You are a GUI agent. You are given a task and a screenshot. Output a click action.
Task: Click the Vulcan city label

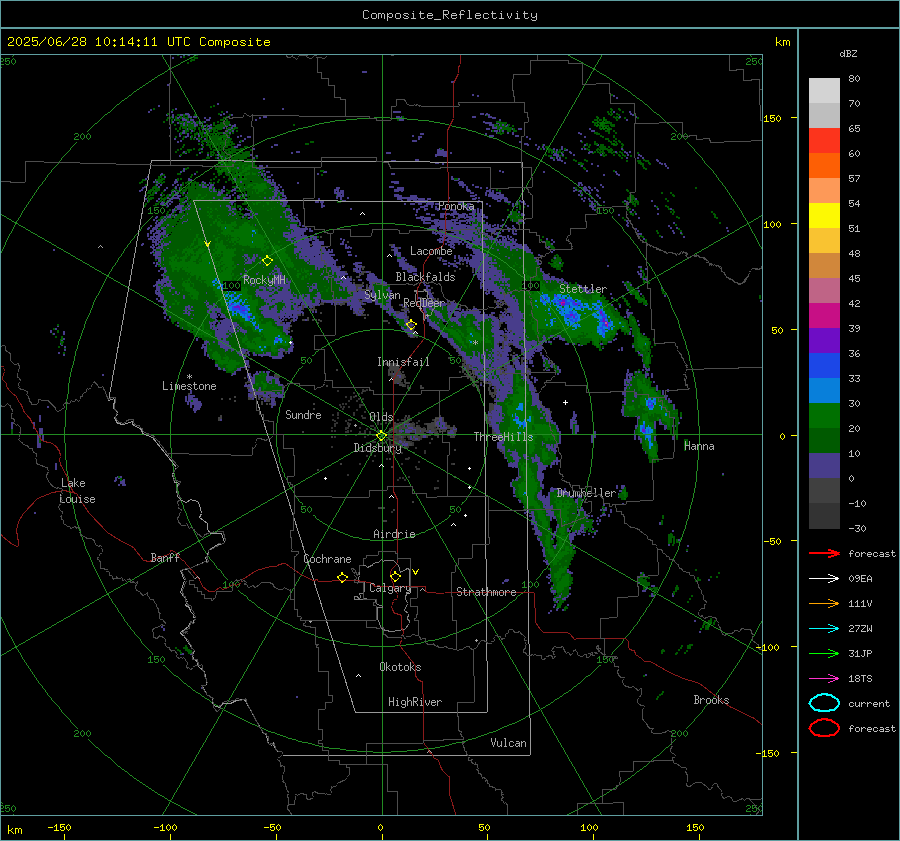[x=508, y=743]
